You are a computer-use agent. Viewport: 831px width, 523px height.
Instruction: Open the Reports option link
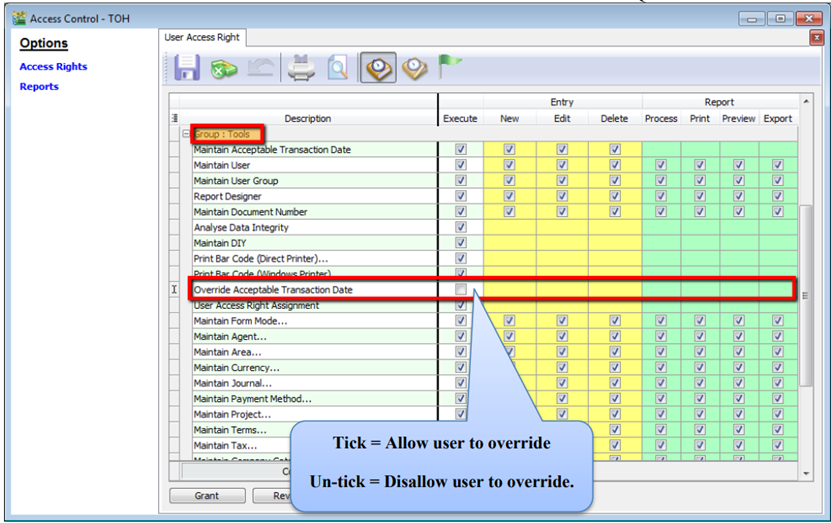[39, 86]
